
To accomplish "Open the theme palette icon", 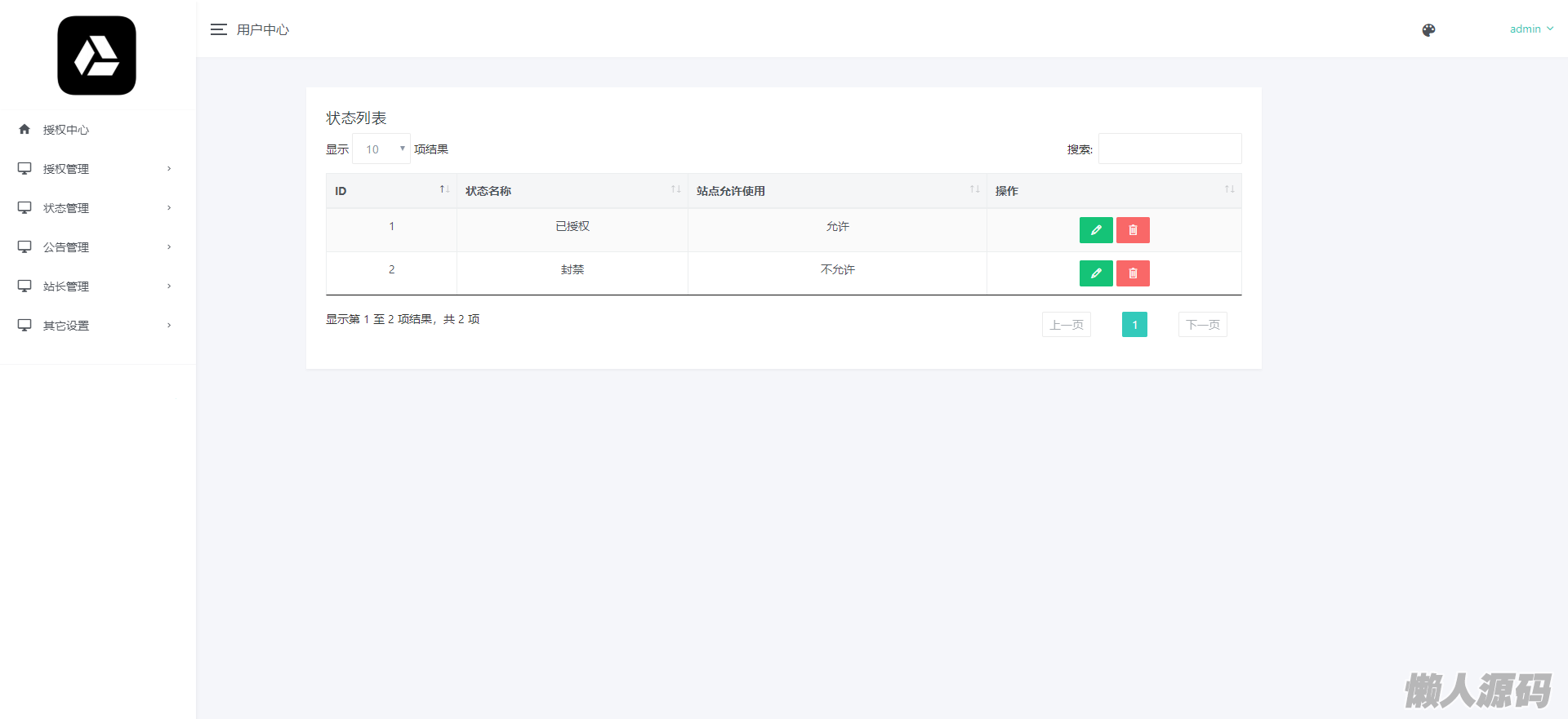I will [x=1428, y=30].
